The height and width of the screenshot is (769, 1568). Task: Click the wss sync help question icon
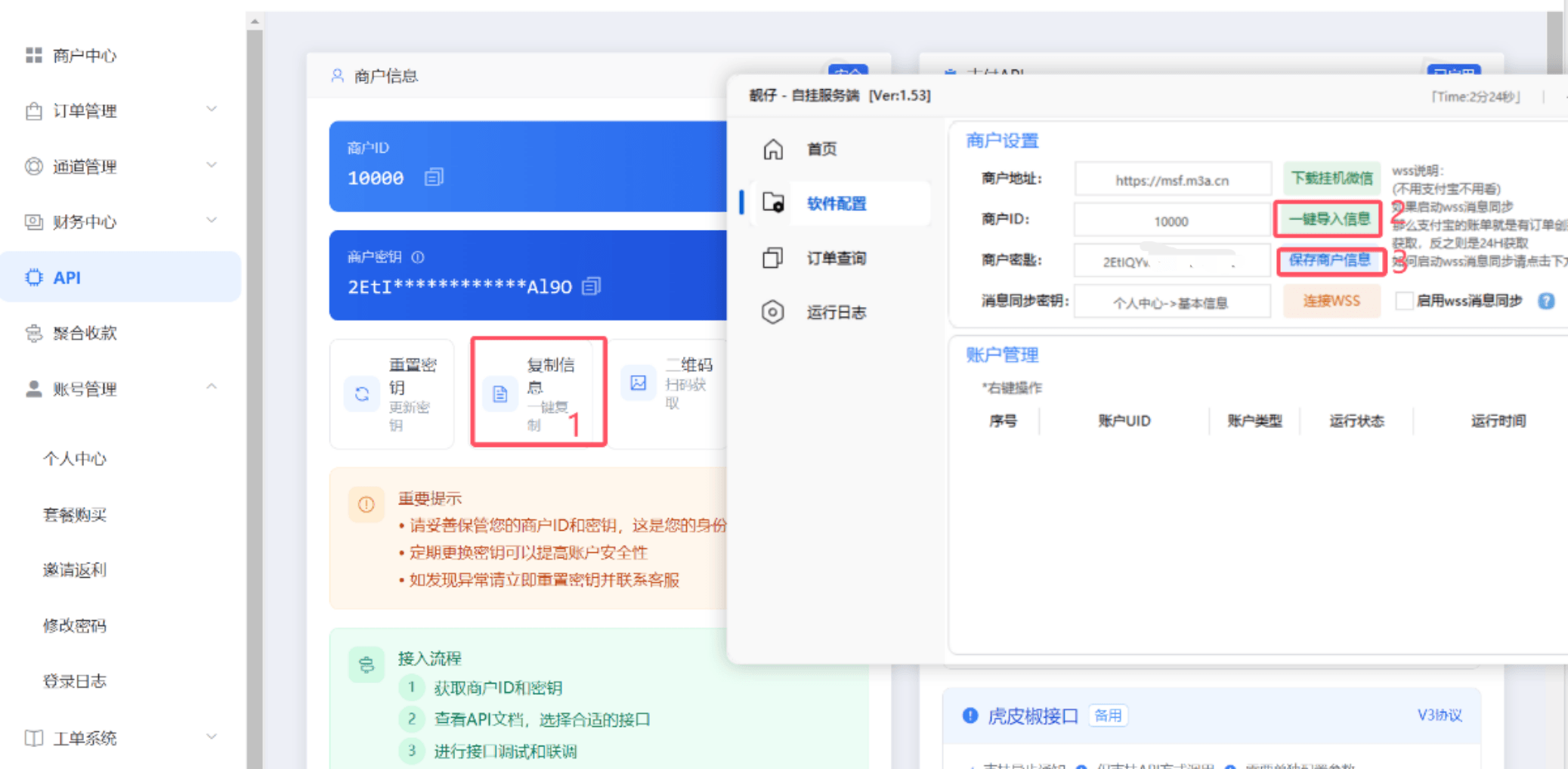1546,301
